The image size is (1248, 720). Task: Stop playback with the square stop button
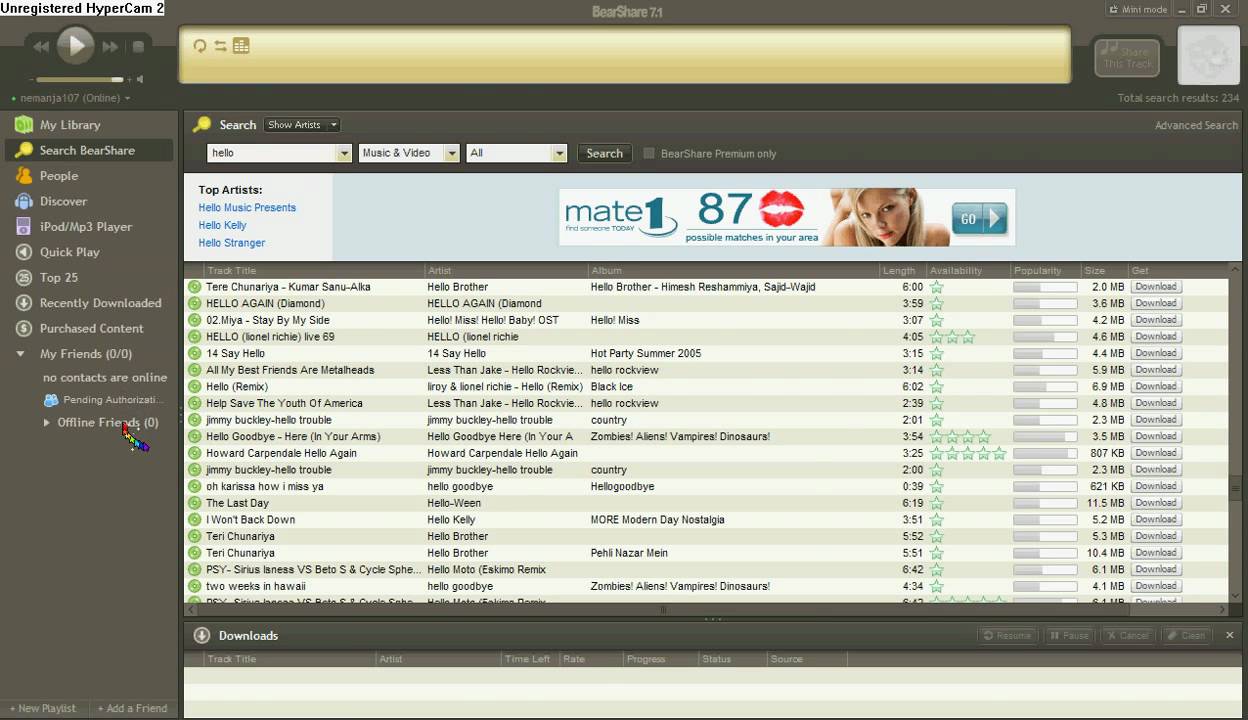pyautogui.click(x=138, y=46)
